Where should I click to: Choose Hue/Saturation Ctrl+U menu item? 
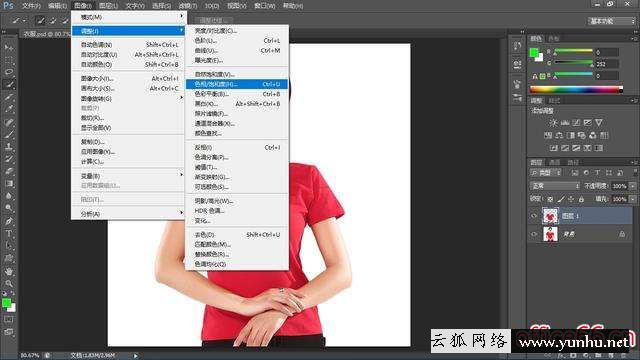click(x=237, y=84)
